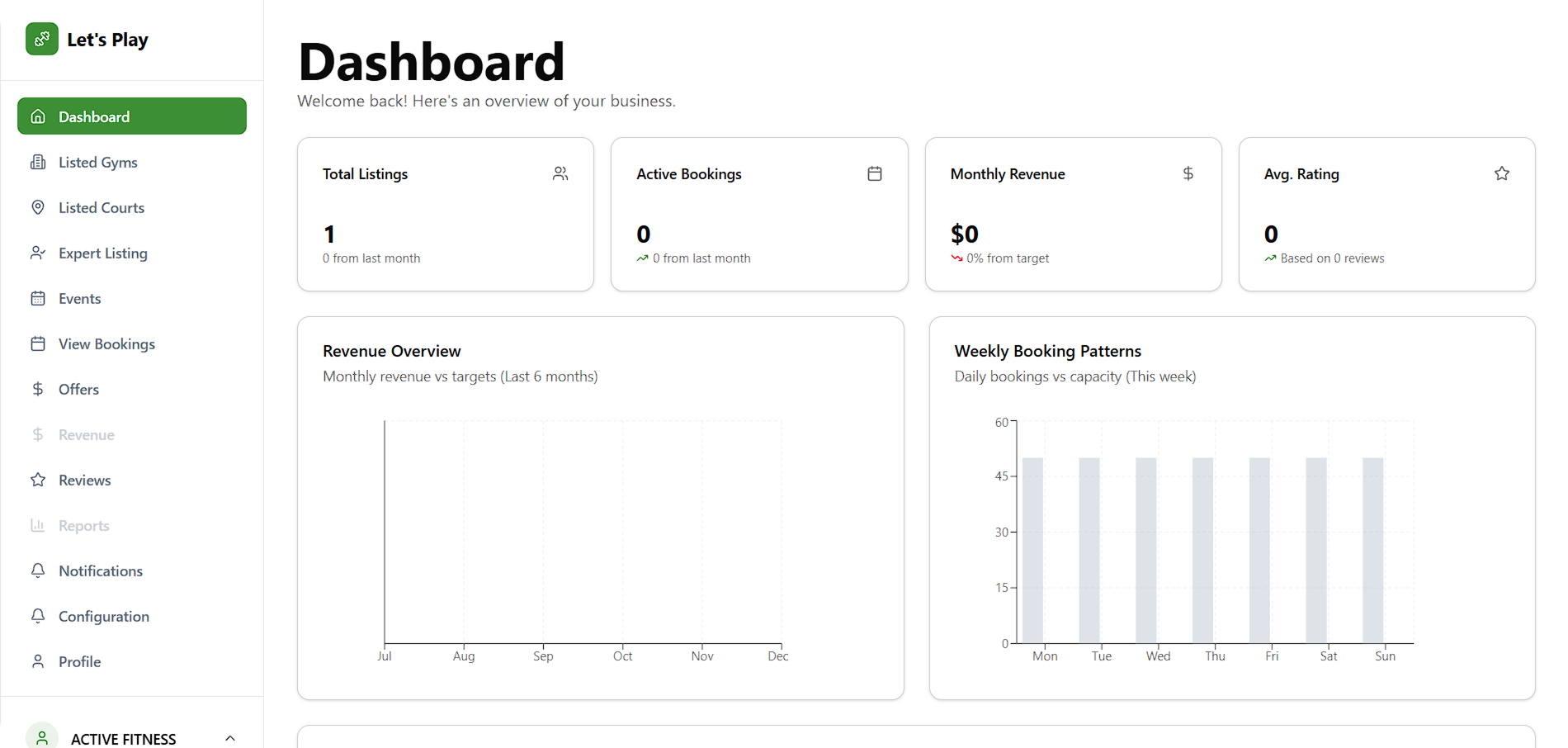
Task: Click the users icon on Total Listings card
Action: 560,173
